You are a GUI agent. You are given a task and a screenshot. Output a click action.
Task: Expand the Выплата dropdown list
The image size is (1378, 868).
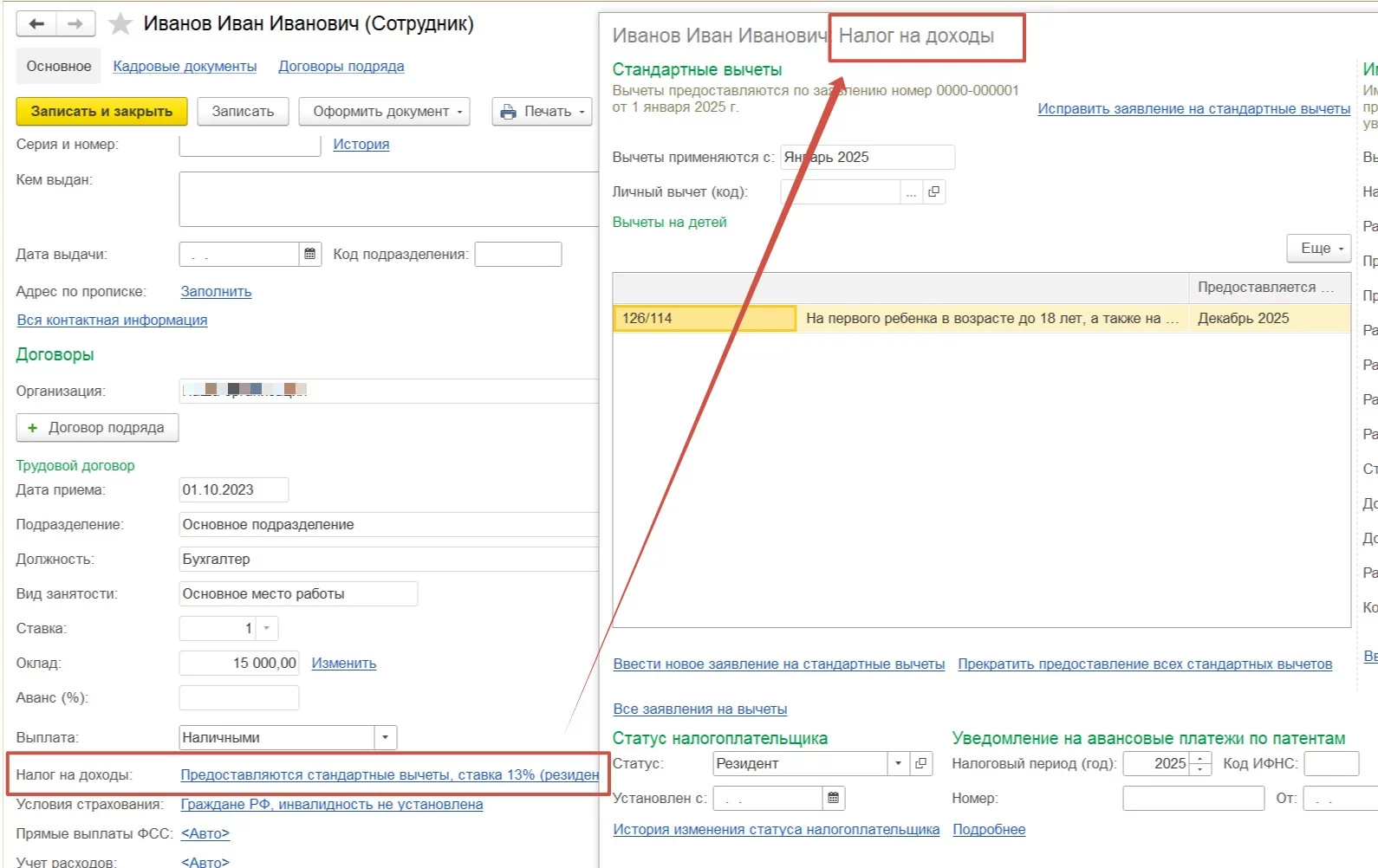pos(386,737)
